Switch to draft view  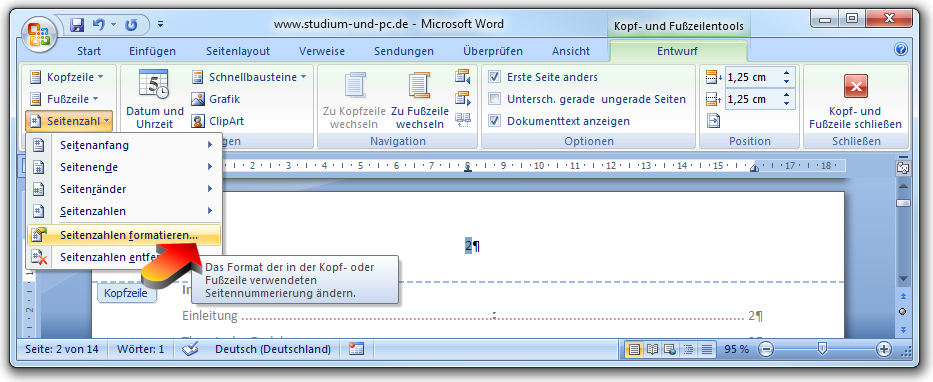coord(706,349)
